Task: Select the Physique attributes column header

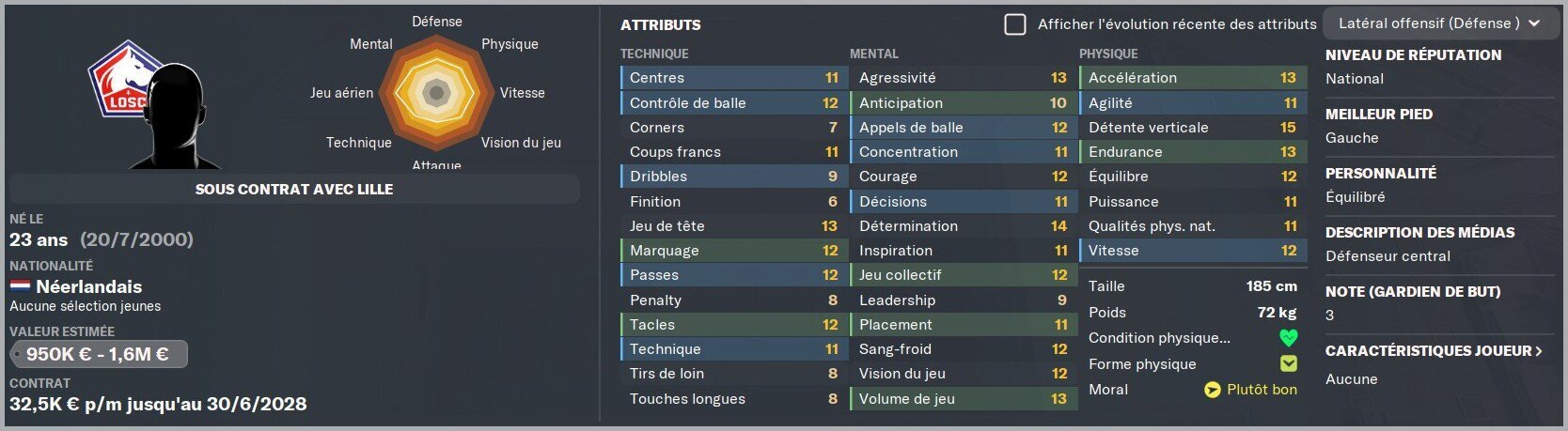Action: tap(1108, 54)
